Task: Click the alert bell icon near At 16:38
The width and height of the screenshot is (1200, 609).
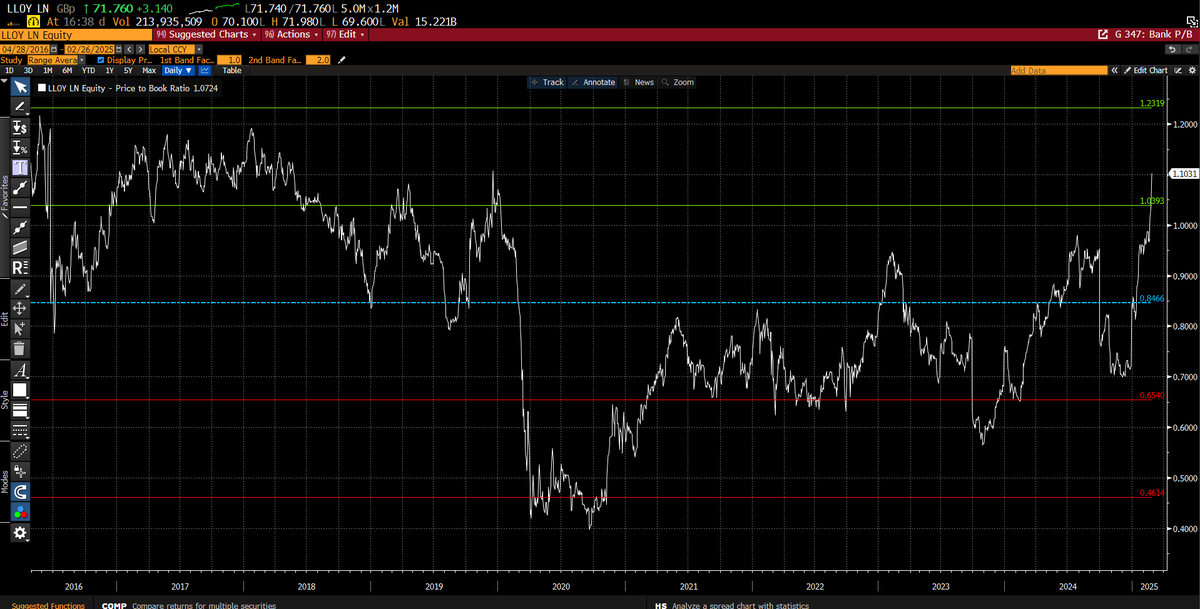Action: coord(34,22)
